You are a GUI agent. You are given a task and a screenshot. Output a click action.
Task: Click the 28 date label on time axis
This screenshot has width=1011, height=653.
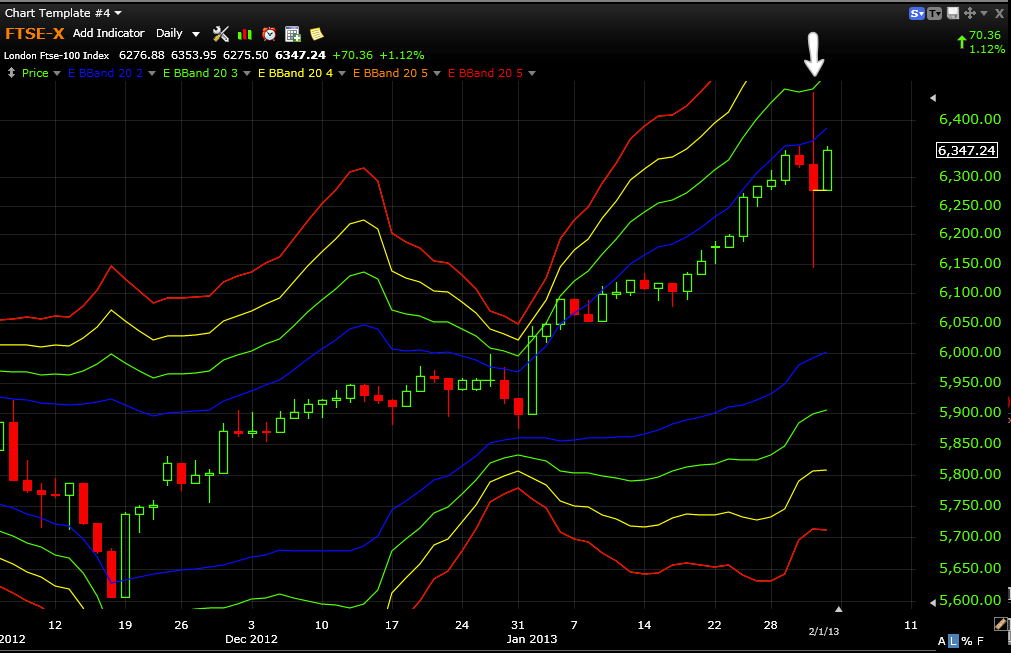pyautogui.click(x=771, y=625)
